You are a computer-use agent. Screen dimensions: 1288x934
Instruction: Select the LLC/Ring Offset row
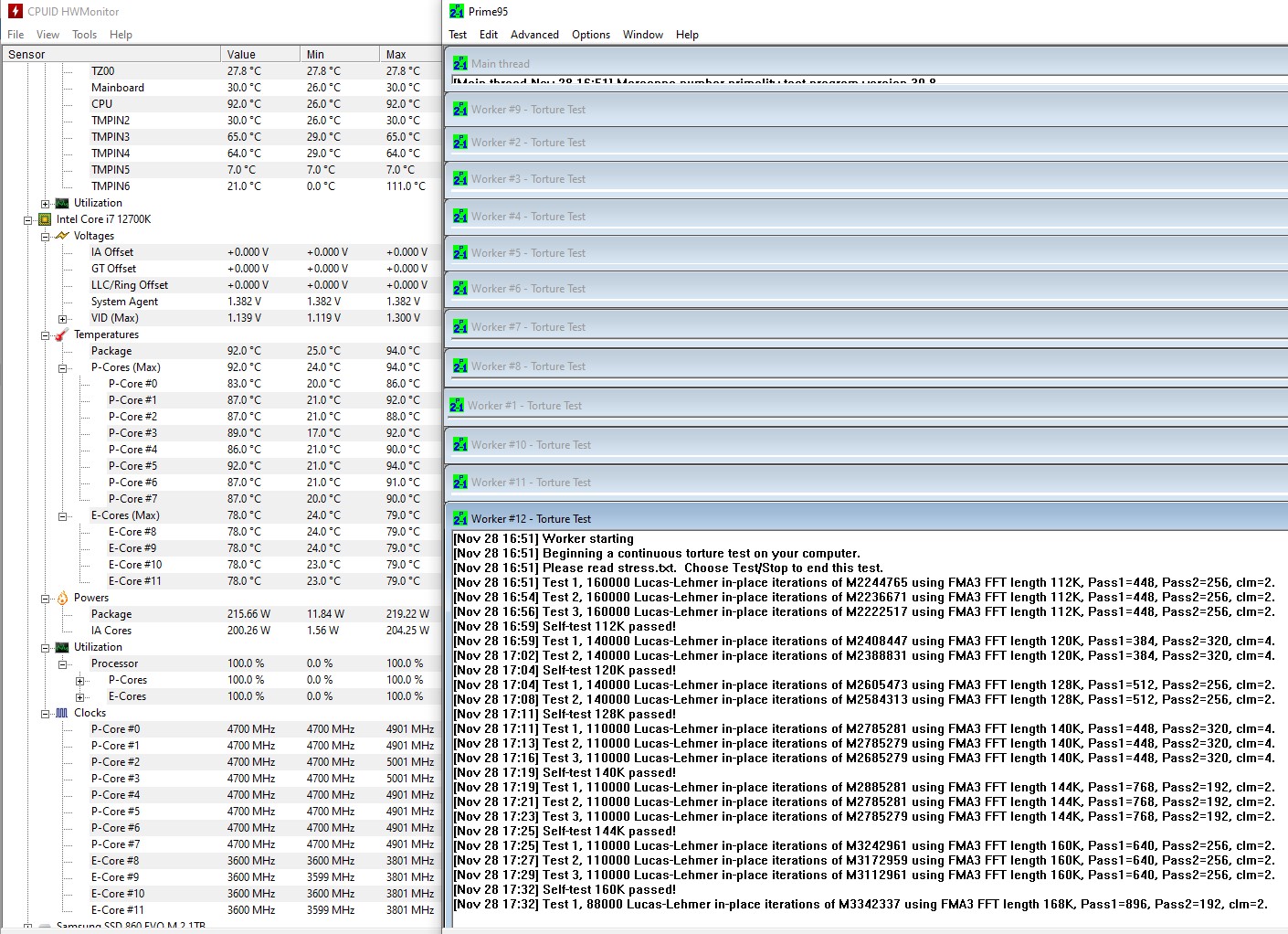pyautogui.click(x=221, y=285)
